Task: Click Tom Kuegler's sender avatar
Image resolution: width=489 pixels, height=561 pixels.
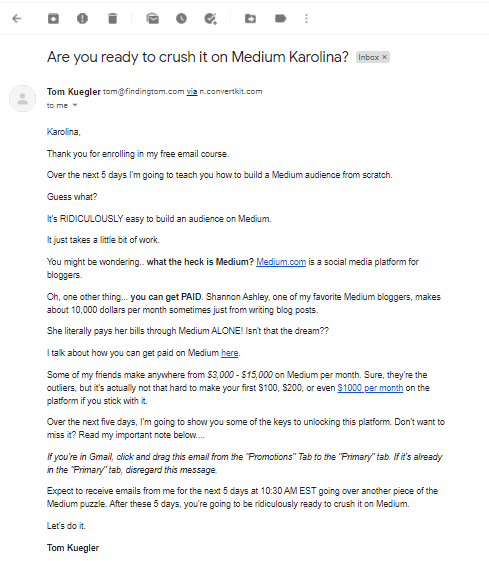Action: pos(23,98)
